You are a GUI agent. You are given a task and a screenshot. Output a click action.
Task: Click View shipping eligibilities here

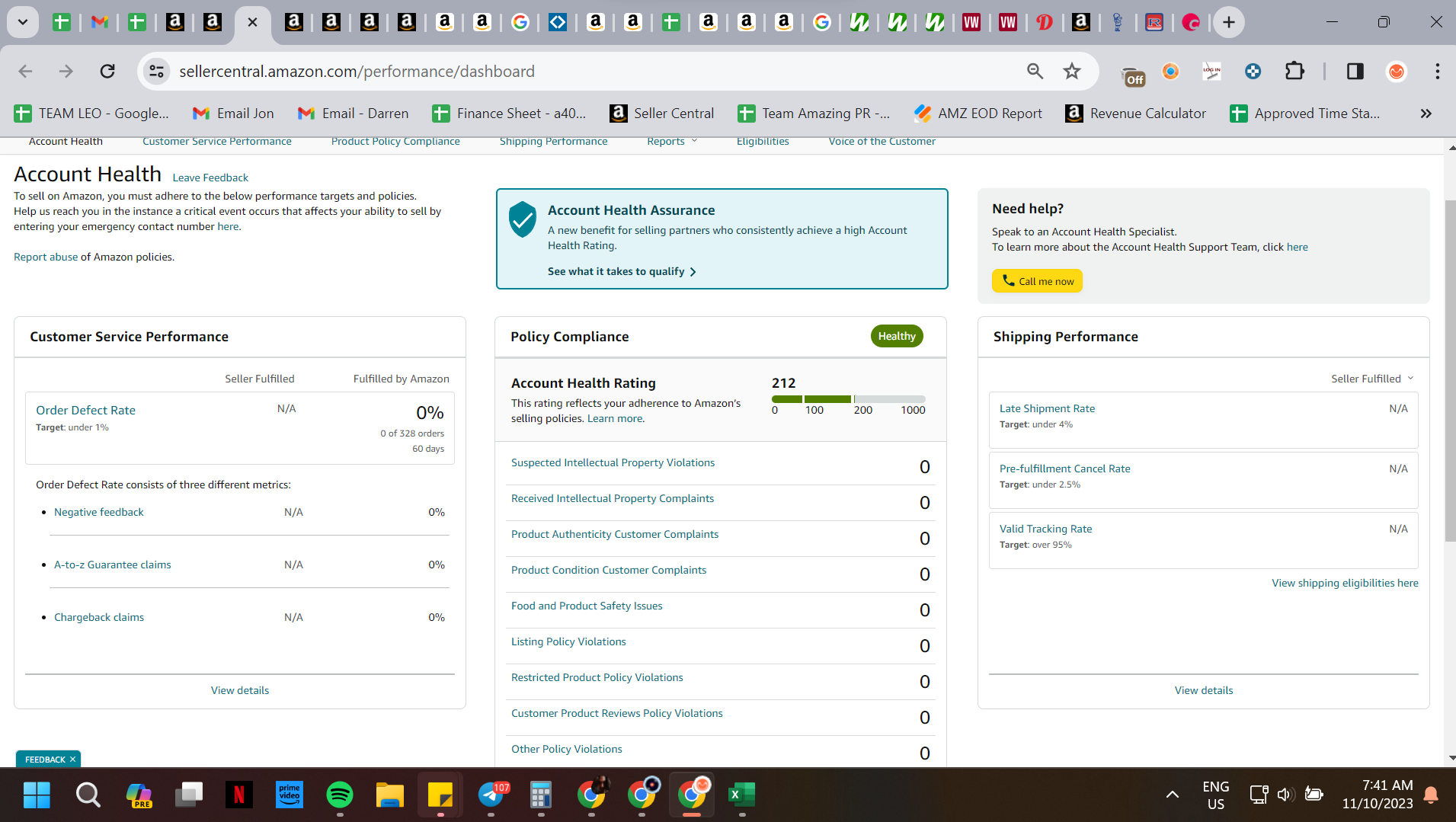pos(1345,583)
